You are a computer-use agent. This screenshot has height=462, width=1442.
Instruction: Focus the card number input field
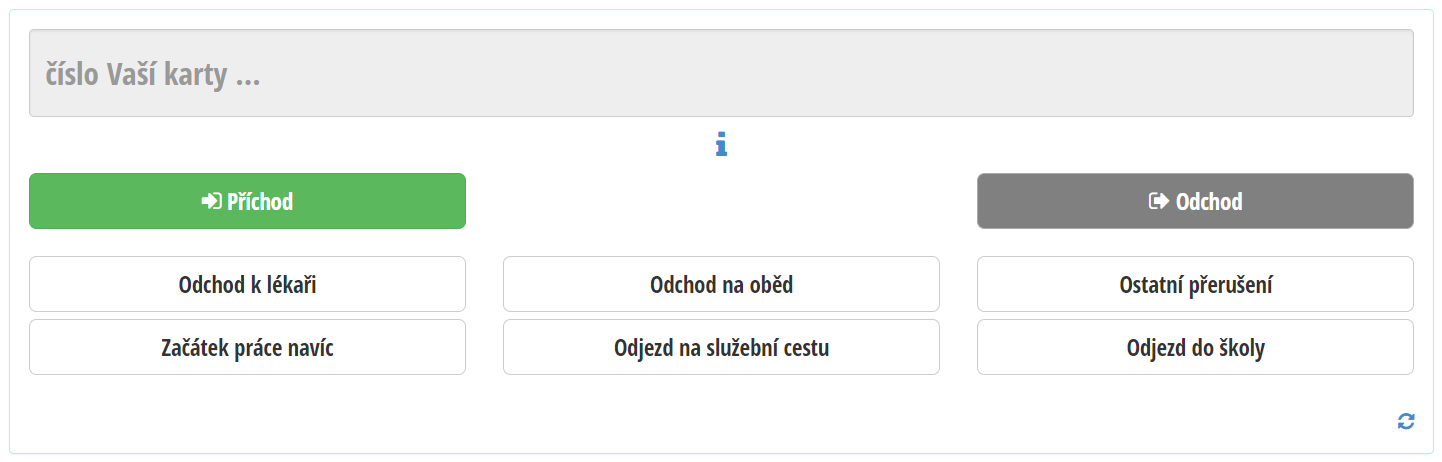coord(721,74)
